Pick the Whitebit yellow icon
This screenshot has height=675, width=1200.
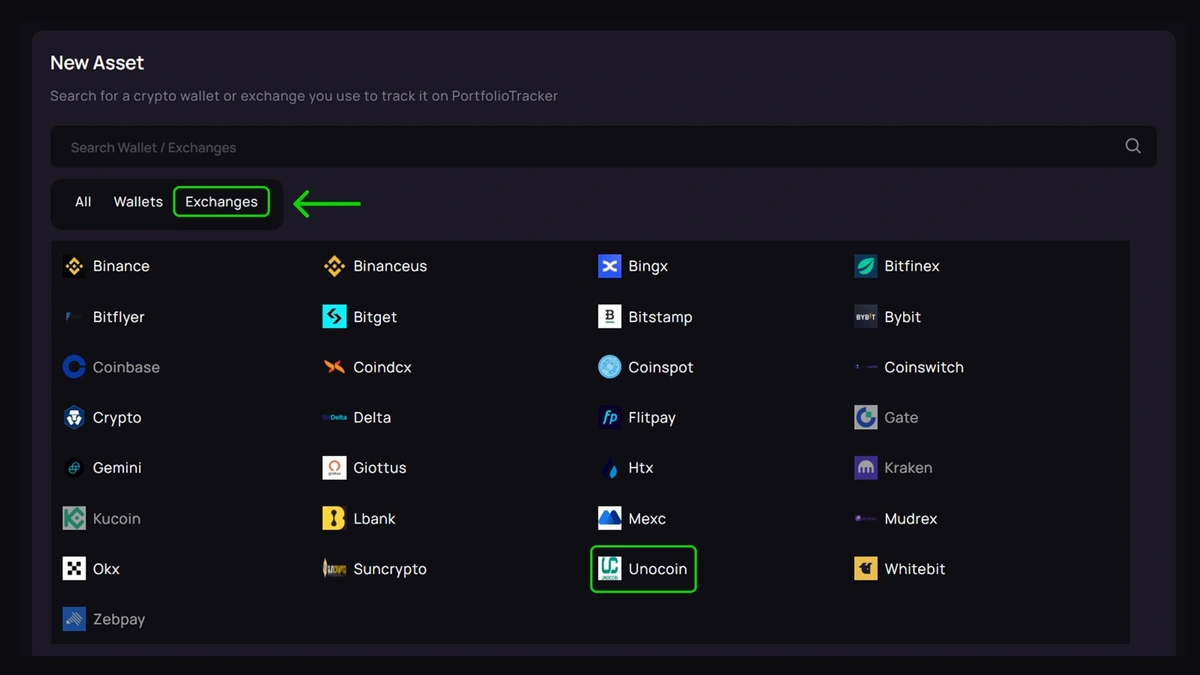point(866,569)
